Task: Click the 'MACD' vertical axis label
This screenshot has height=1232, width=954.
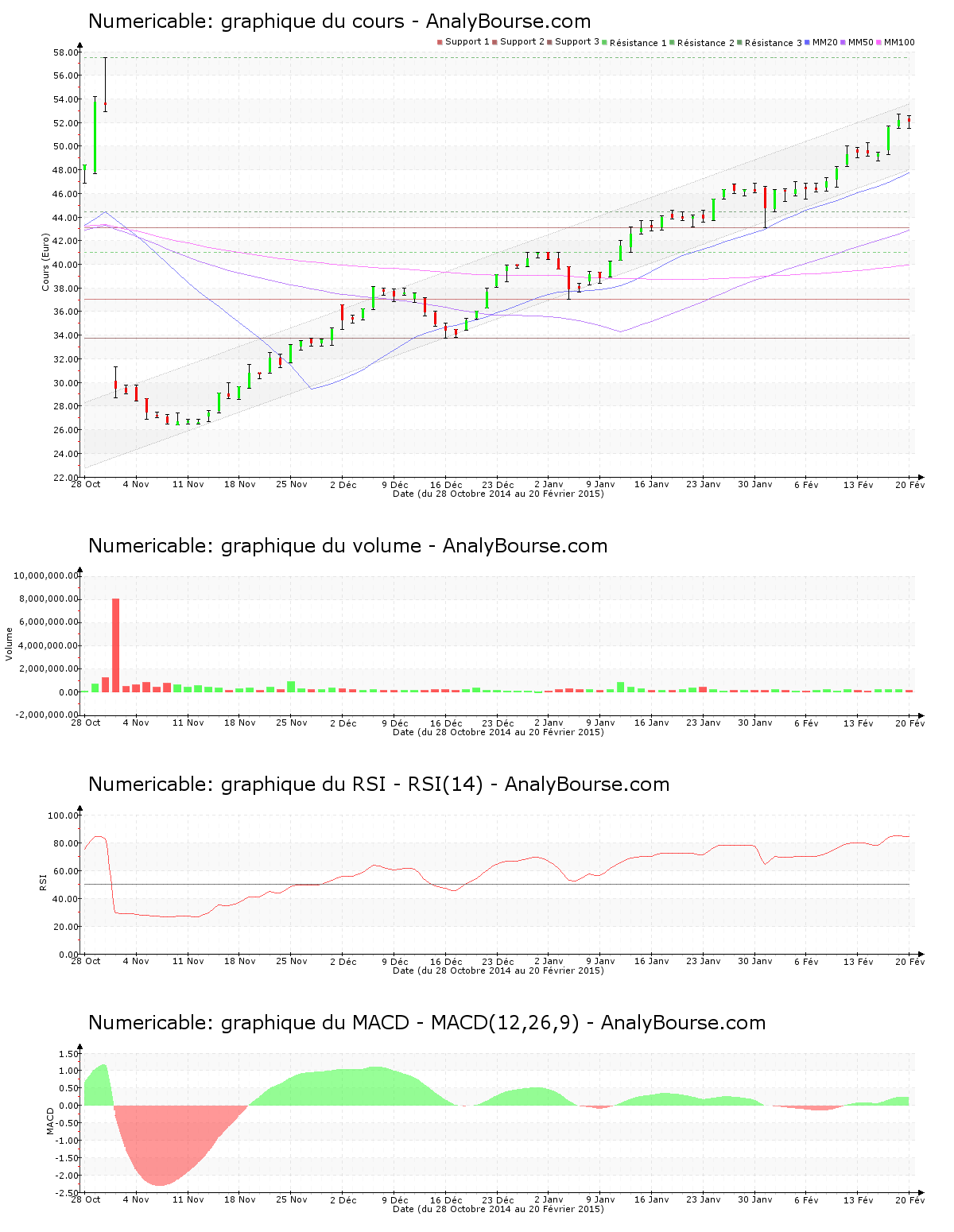Action: pyautogui.click(x=50, y=1121)
